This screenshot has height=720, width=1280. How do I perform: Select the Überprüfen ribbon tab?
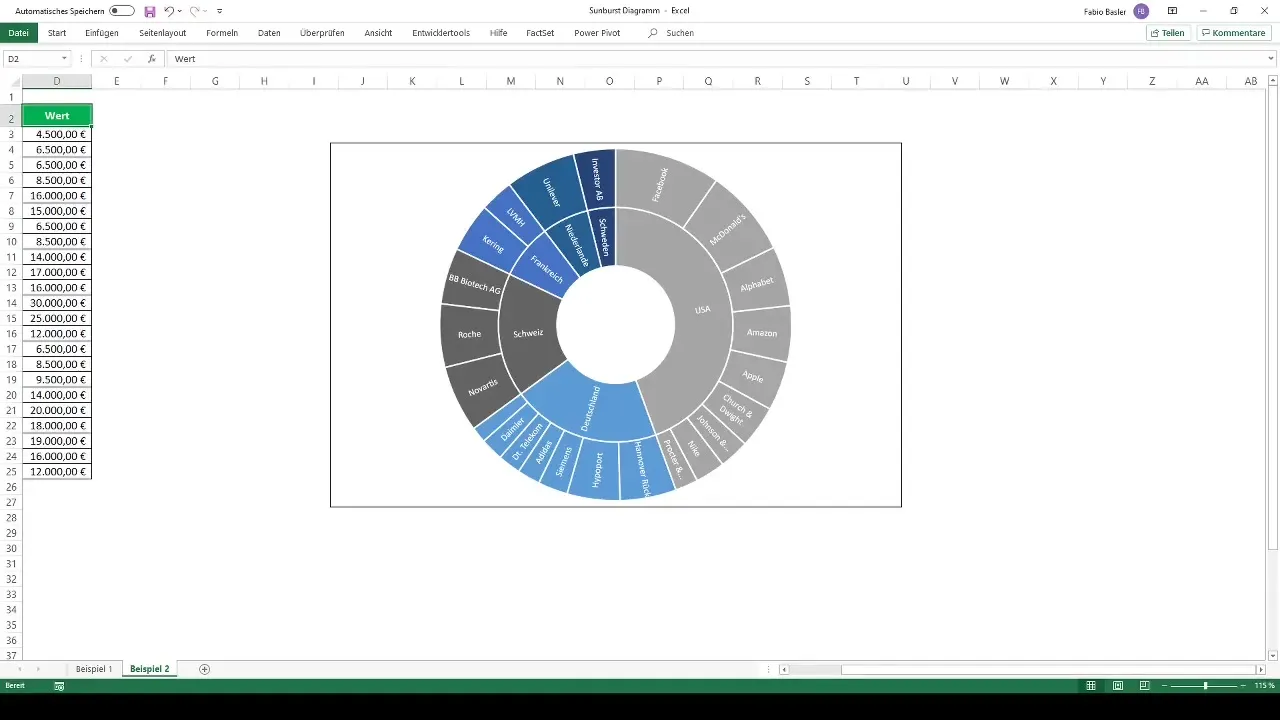[x=322, y=33]
